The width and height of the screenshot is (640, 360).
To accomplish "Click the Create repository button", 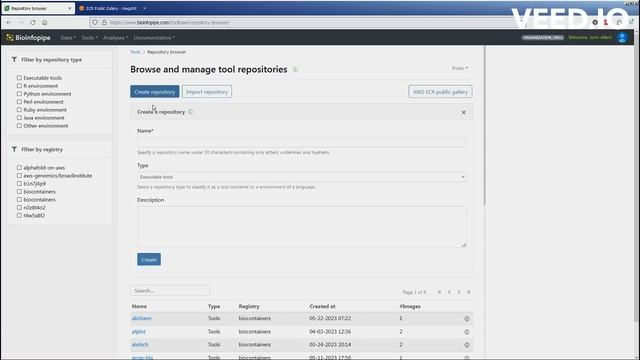I will pos(155,92).
